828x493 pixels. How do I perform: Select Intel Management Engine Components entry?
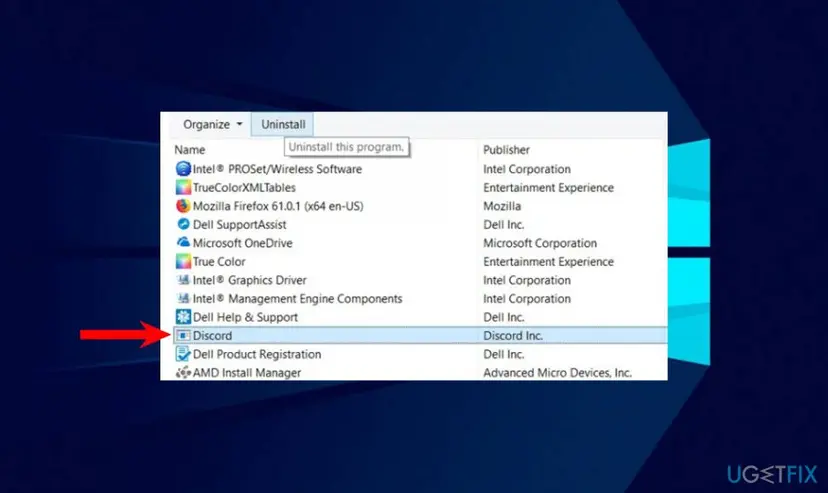click(297, 298)
